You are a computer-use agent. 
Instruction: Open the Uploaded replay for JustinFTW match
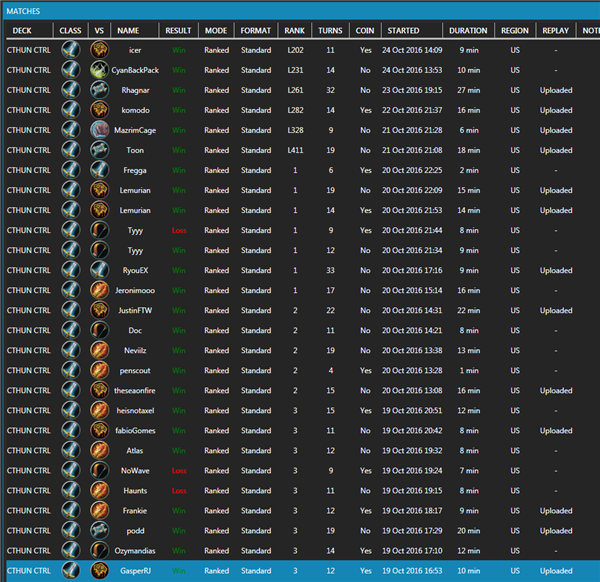pos(556,310)
